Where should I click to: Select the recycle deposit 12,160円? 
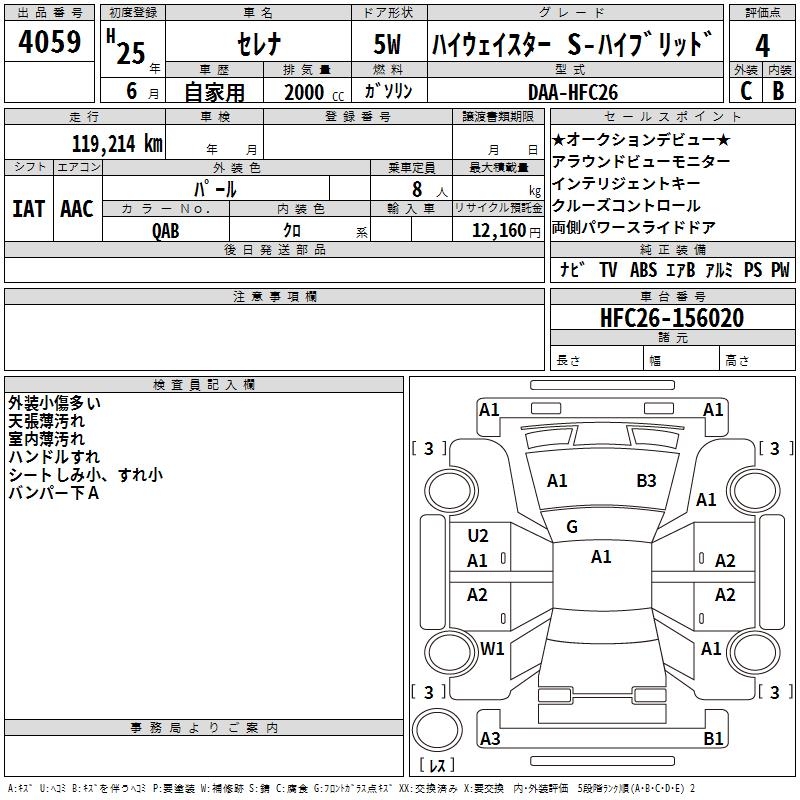(506, 231)
